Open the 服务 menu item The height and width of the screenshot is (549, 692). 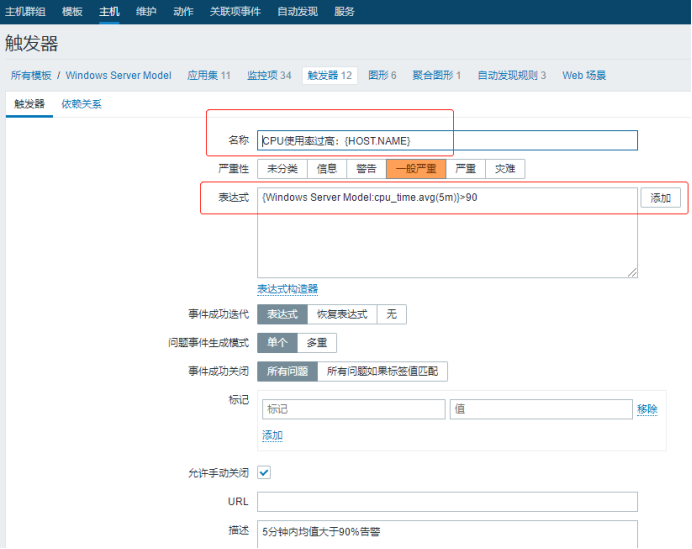[x=344, y=11]
